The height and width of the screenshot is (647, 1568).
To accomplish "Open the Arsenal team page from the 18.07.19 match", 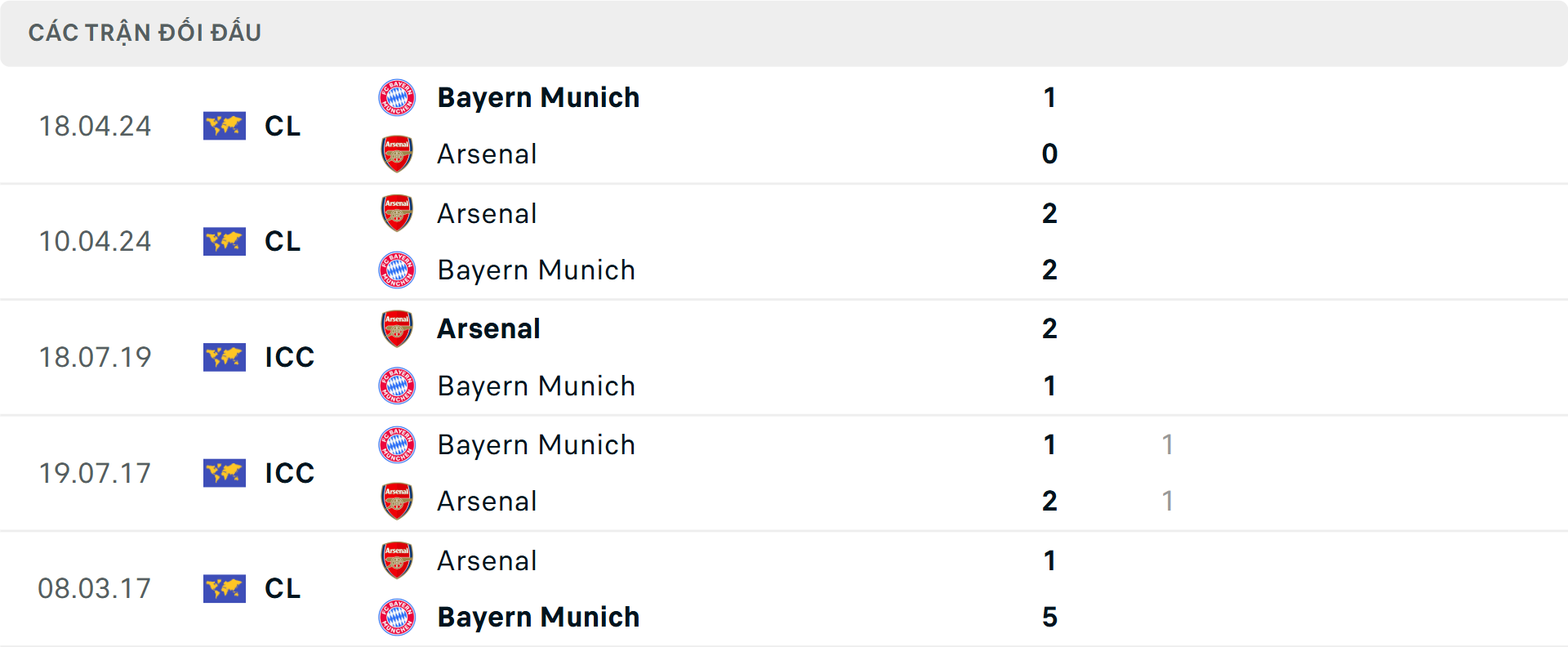I will pyautogui.click(x=488, y=328).
